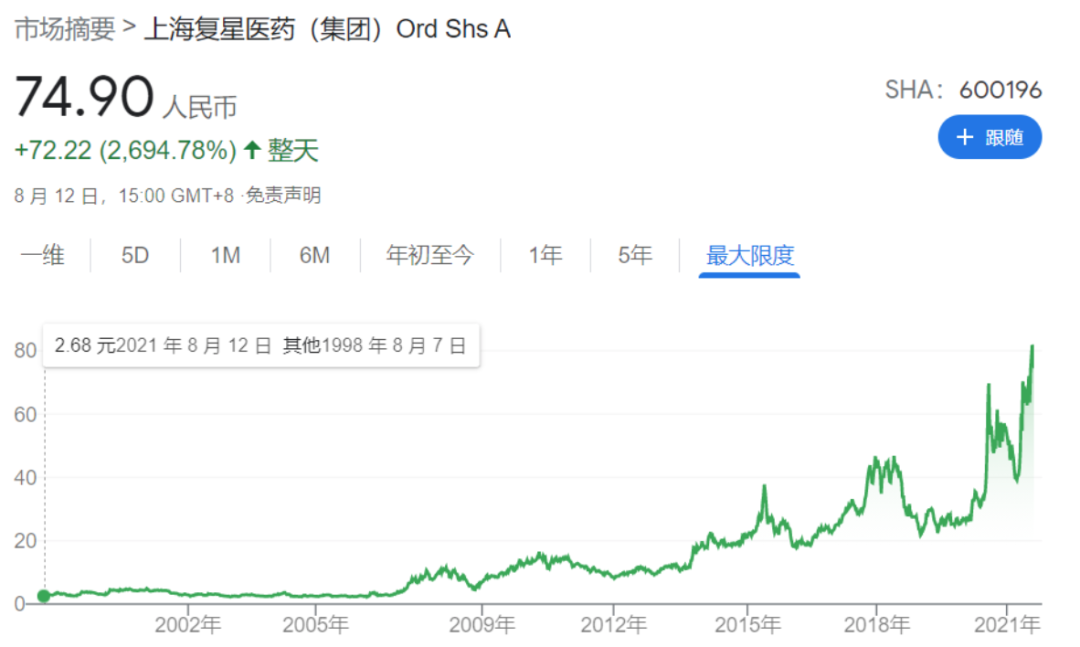This screenshot has height=647, width=1080.
Task: Click the green up-arrow change icon
Action: pyautogui.click(x=252, y=150)
